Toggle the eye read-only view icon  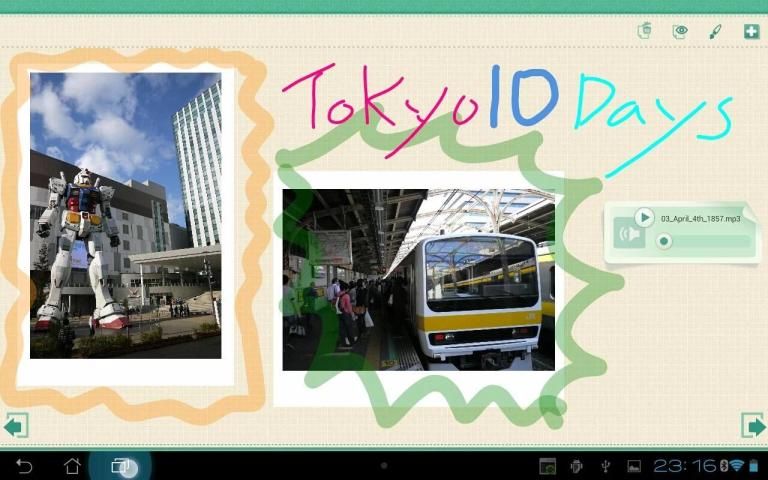(x=680, y=31)
